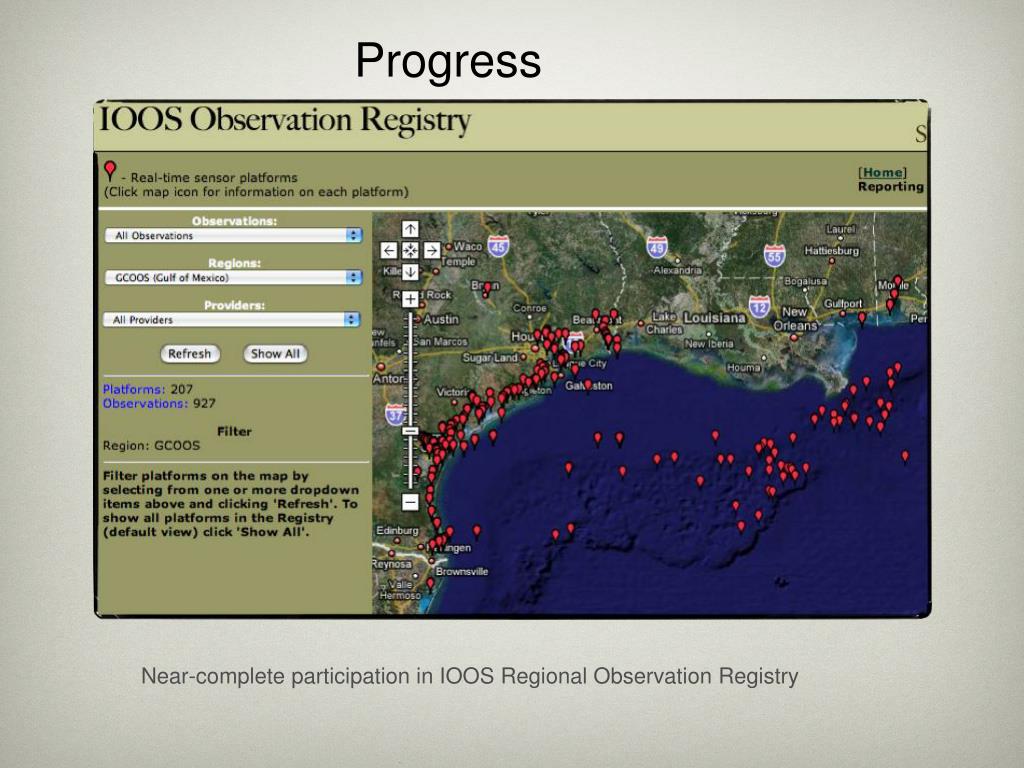Open the Observations dropdown
Viewport: 1024px width, 768px height.
point(234,236)
